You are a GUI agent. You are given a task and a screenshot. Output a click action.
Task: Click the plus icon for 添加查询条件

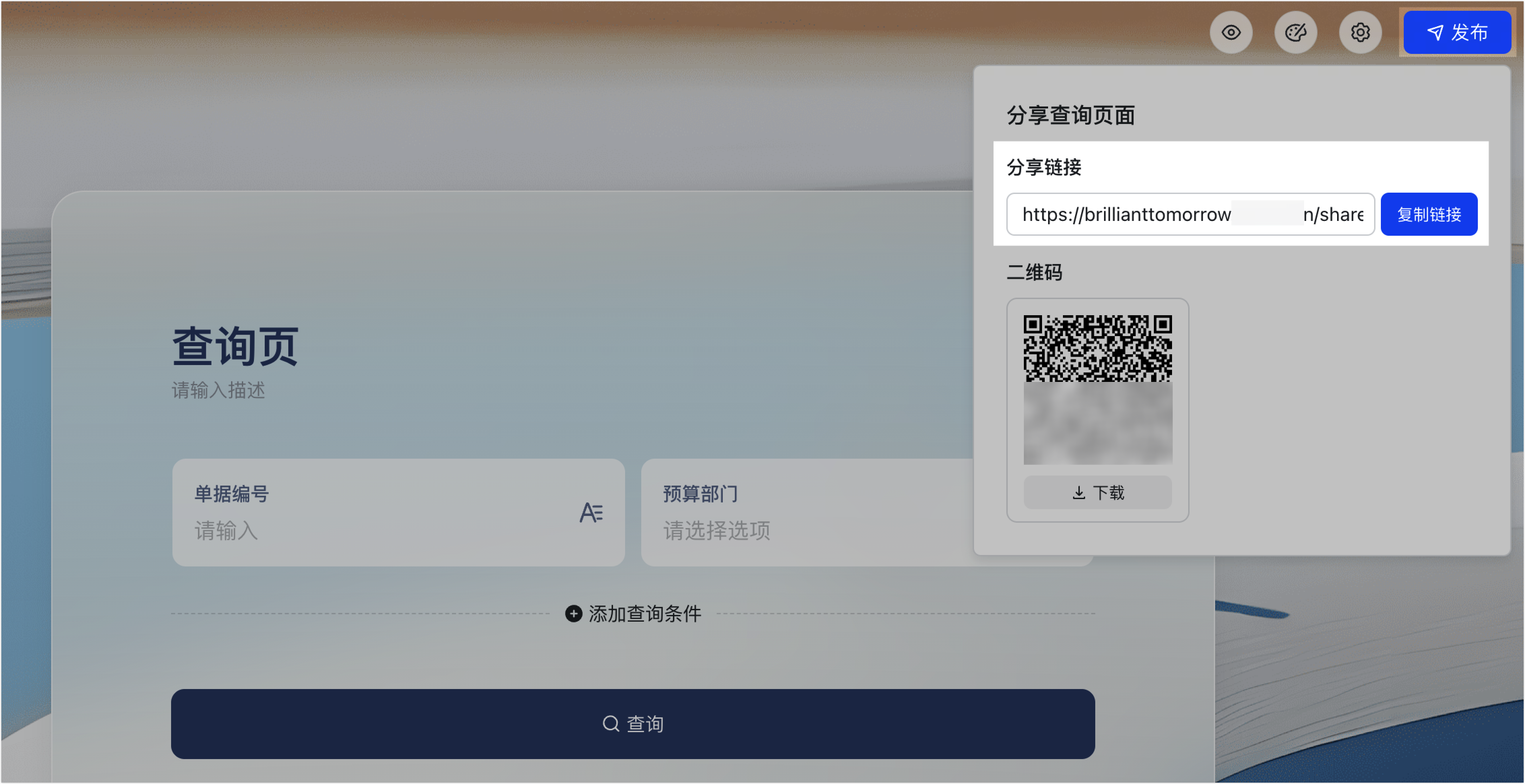point(573,614)
